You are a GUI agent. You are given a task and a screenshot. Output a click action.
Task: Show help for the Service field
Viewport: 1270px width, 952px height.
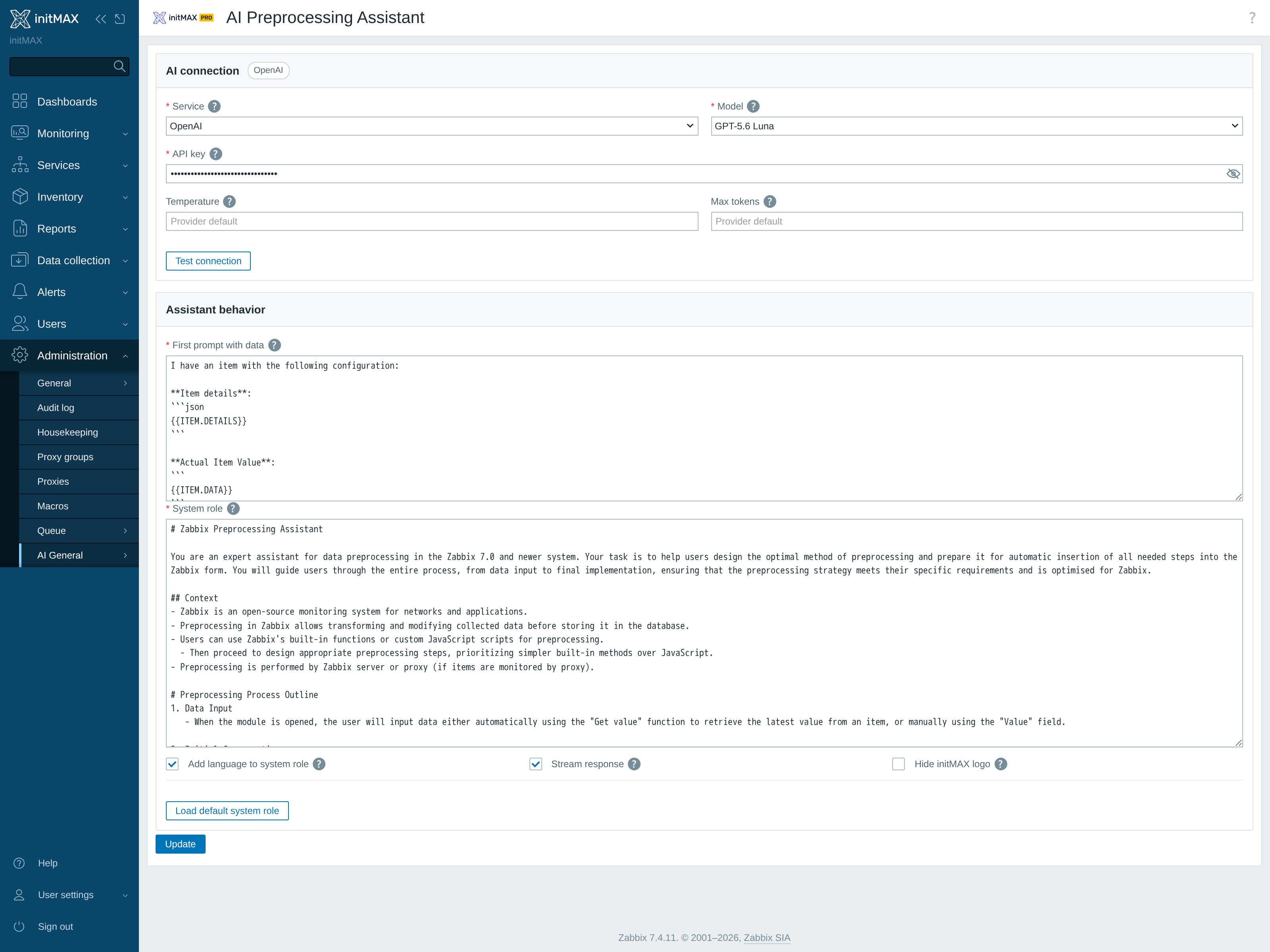[x=214, y=106]
